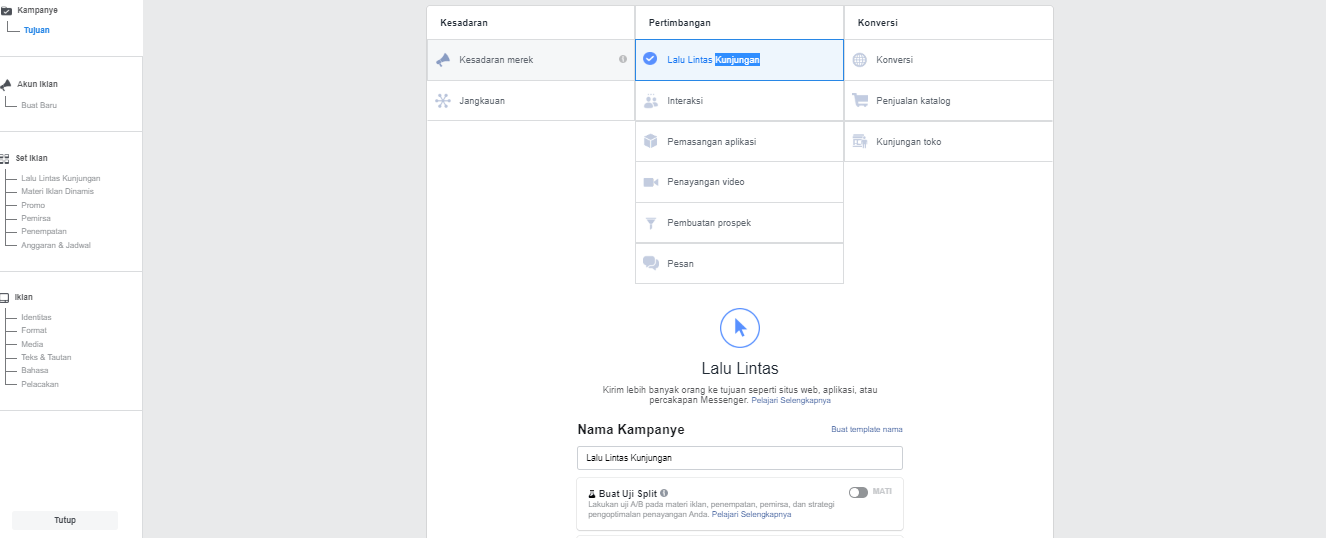Click the Nama Kampanye input field
Image resolution: width=1326 pixels, height=538 pixels.
pyautogui.click(x=740, y=458)
